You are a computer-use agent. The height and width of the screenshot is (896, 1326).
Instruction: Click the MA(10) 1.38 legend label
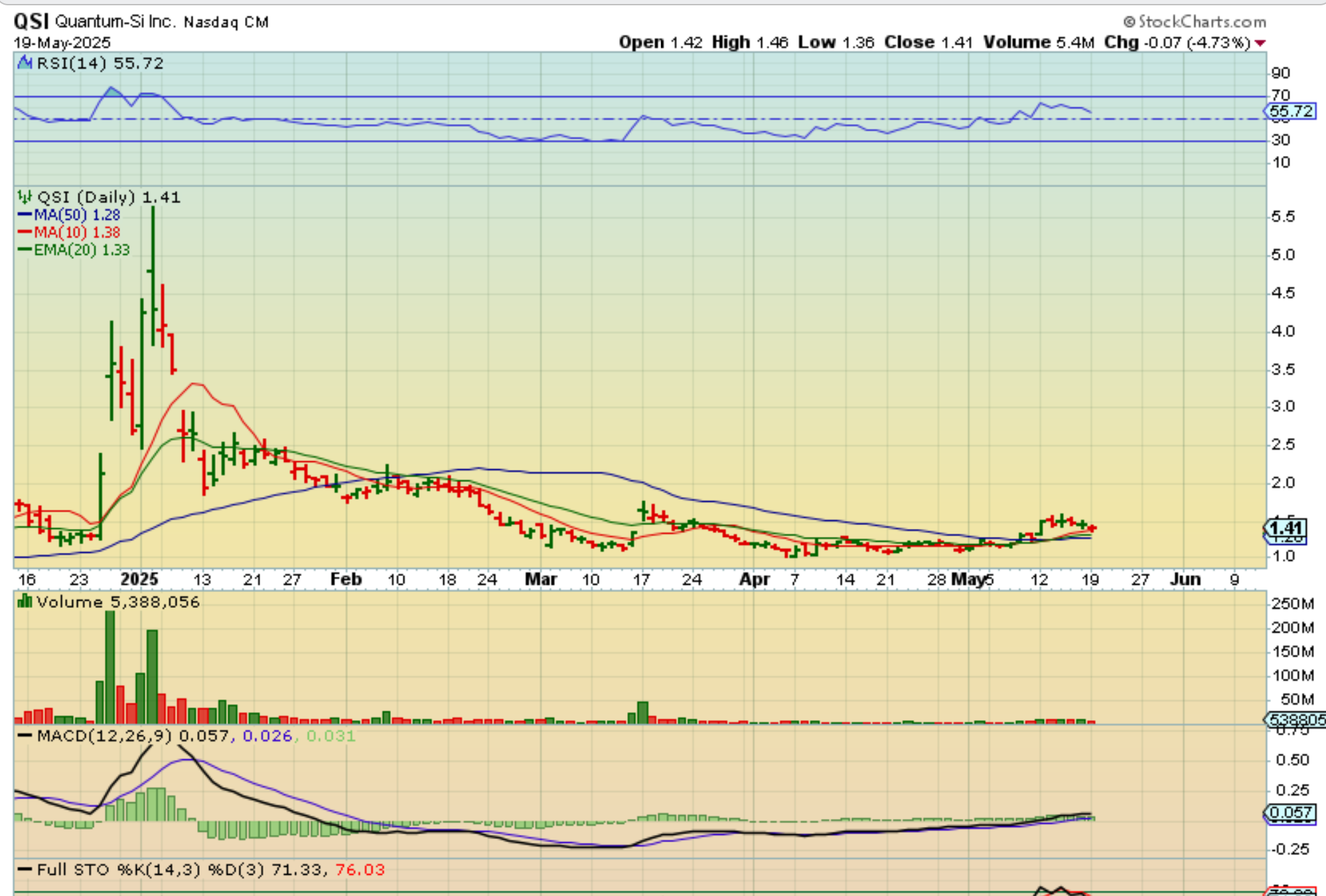77,232
